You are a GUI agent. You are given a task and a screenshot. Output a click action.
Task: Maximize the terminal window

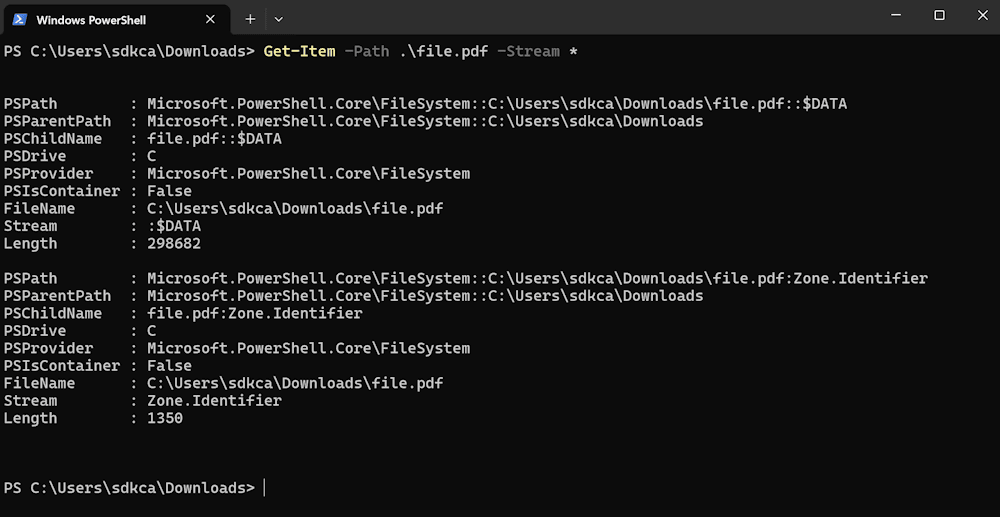click(939, 15)
